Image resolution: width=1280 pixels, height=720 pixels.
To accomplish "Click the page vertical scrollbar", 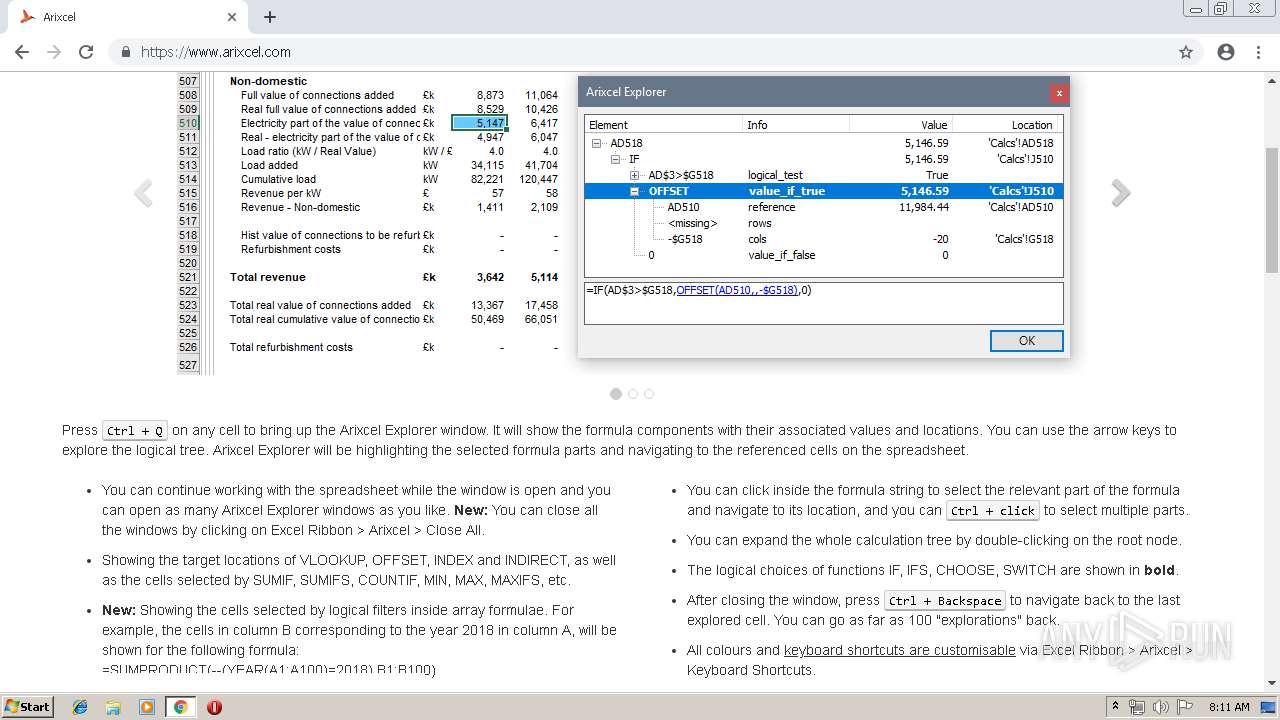I will 1271,210.
